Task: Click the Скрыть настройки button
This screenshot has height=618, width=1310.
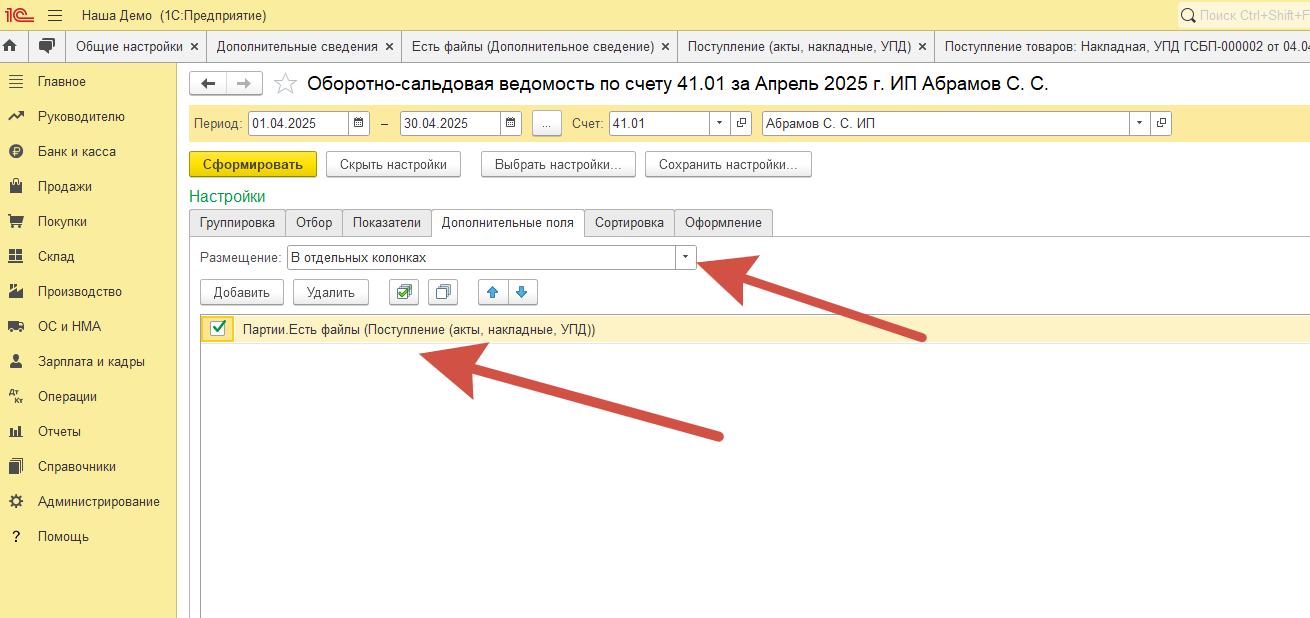Action: (x=393, y=165)
